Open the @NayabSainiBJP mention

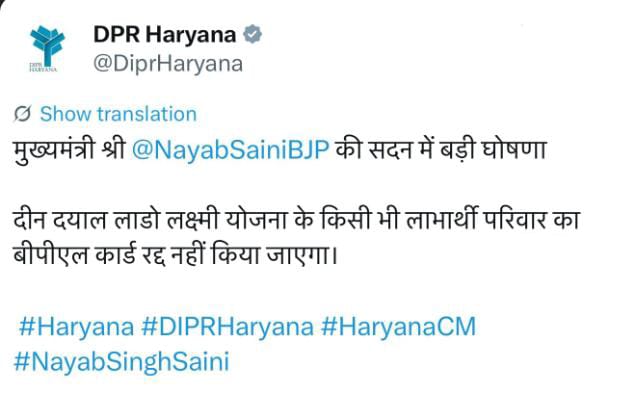pyautogui.click(x=230, y=150)
